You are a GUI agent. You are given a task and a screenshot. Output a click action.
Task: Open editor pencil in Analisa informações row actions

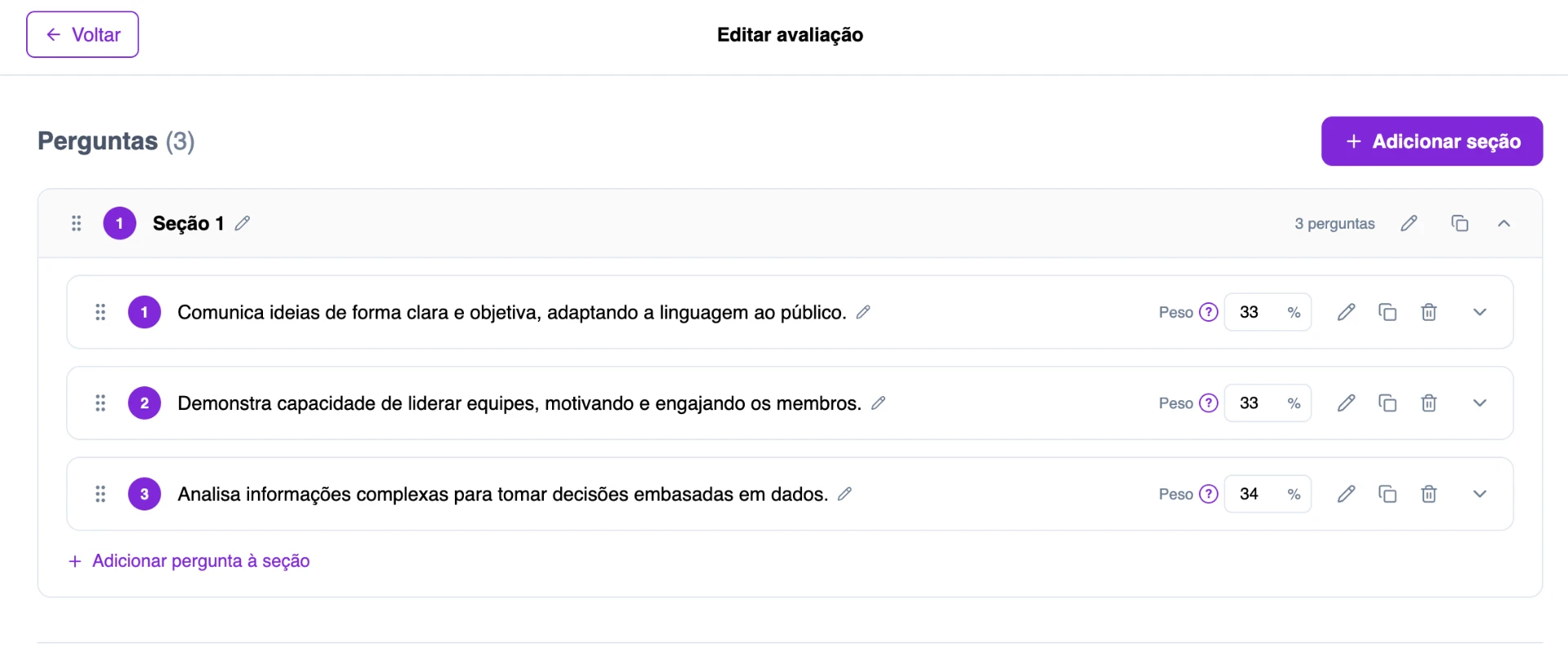tap(1346, 494)
